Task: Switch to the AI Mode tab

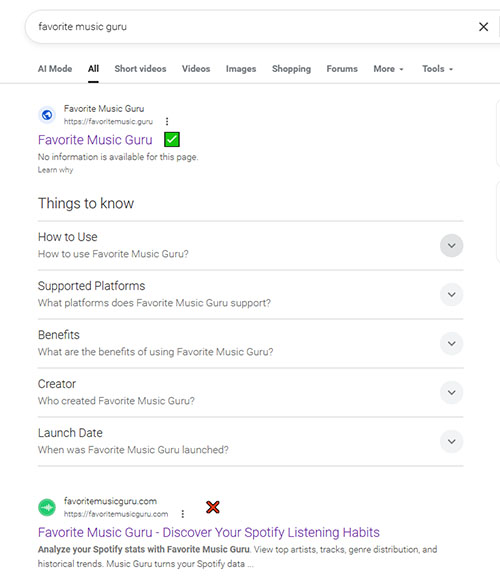Action: coord(55,69)
